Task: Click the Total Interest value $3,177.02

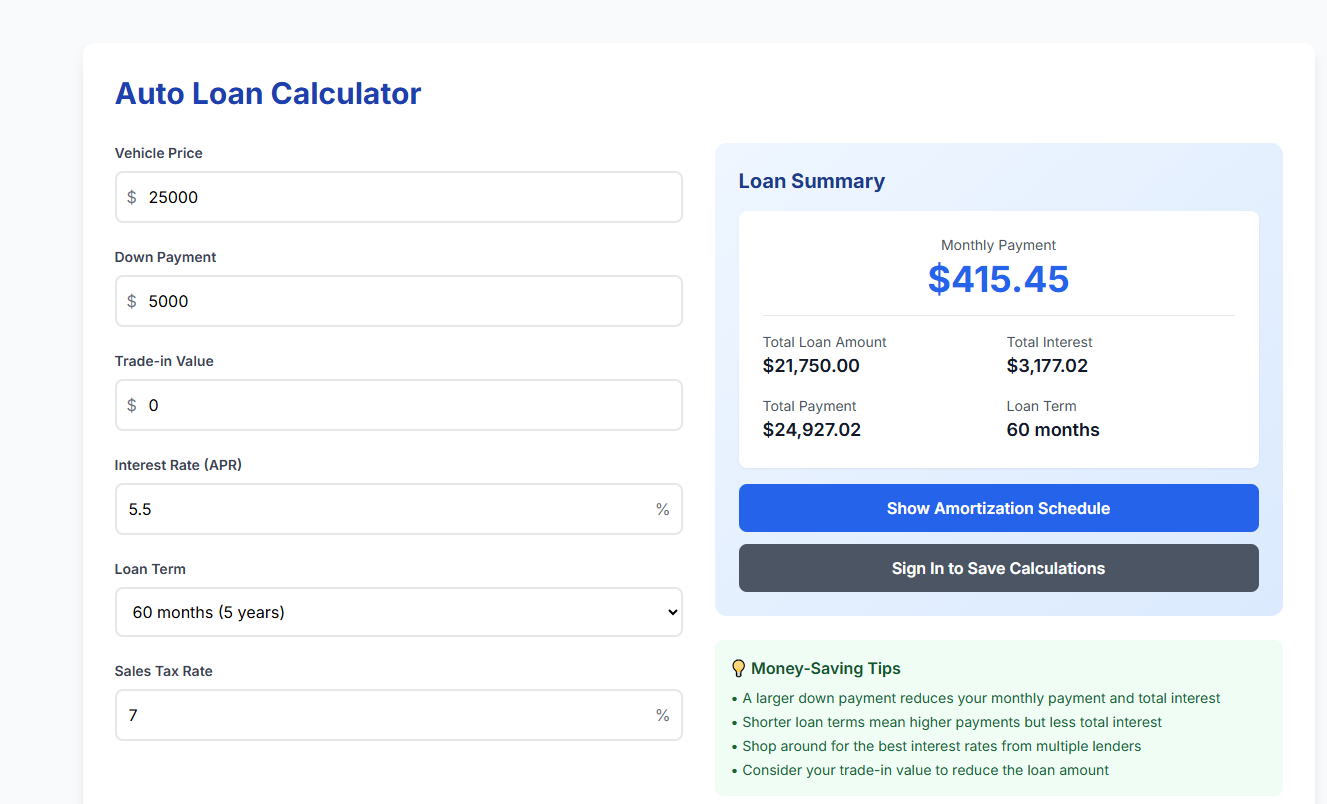Action: 1047,365
